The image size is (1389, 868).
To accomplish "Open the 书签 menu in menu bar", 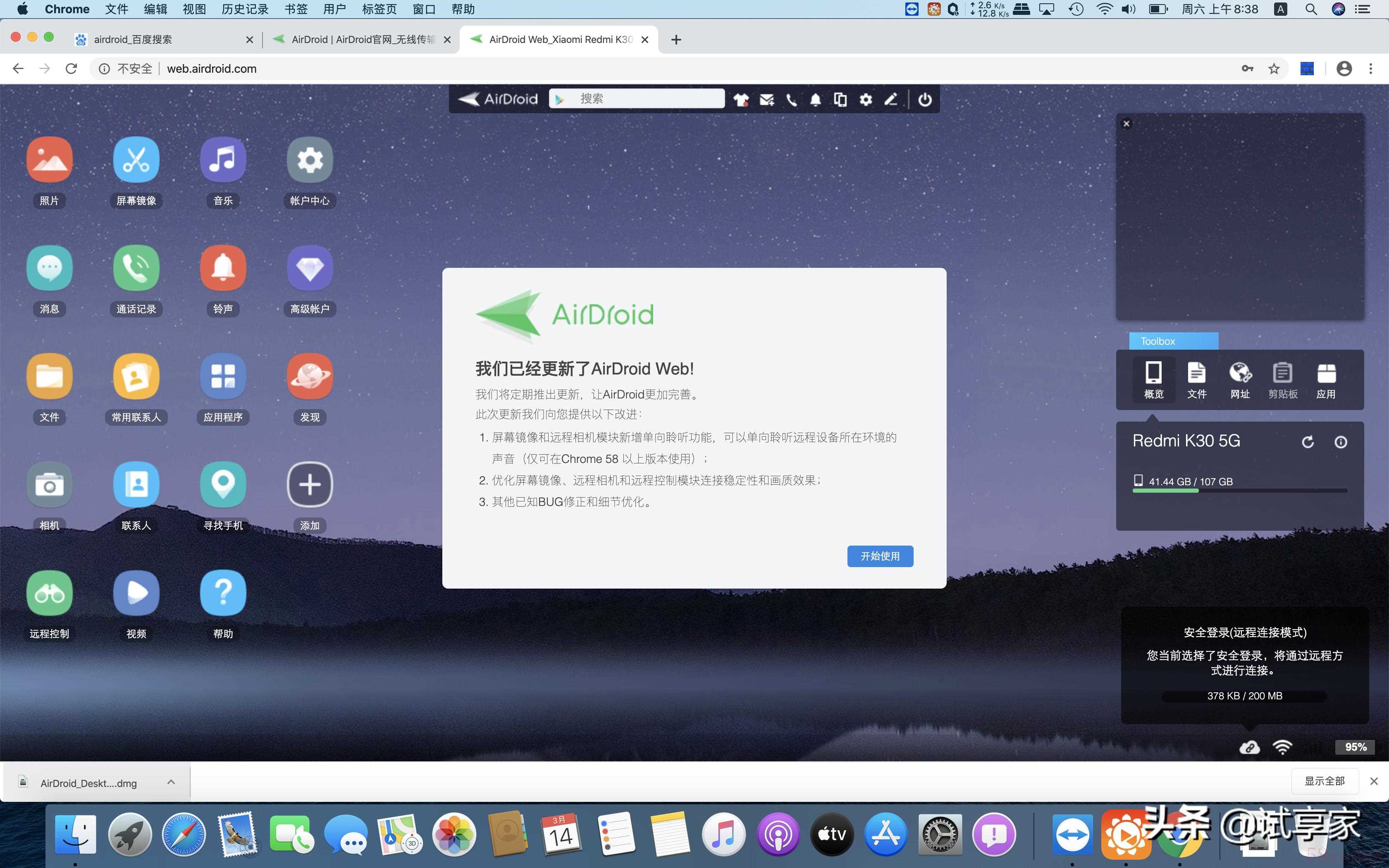I will coord(296,9).
